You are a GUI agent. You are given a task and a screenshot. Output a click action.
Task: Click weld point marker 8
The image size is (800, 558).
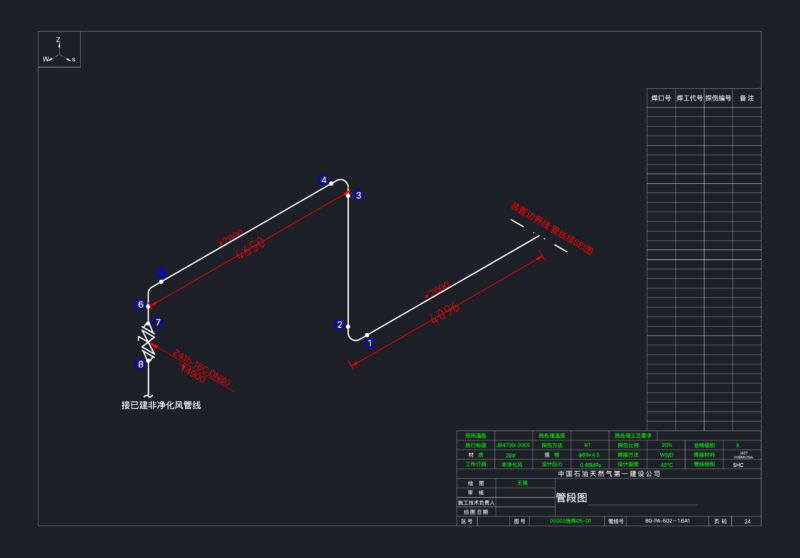pos(140,364)
